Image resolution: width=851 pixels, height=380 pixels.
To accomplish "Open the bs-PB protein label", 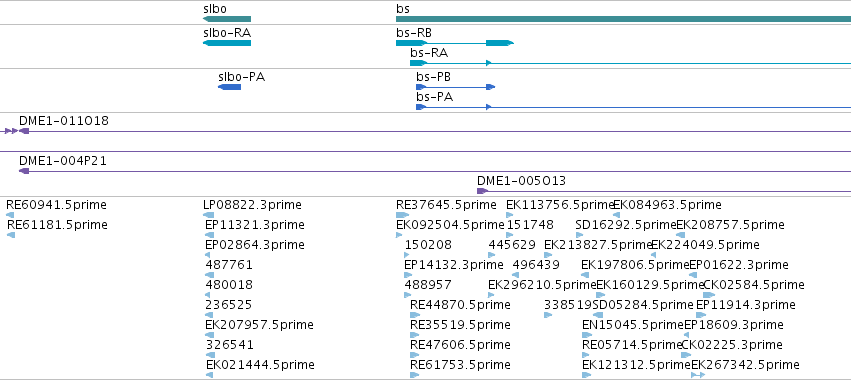I will 433,77.
